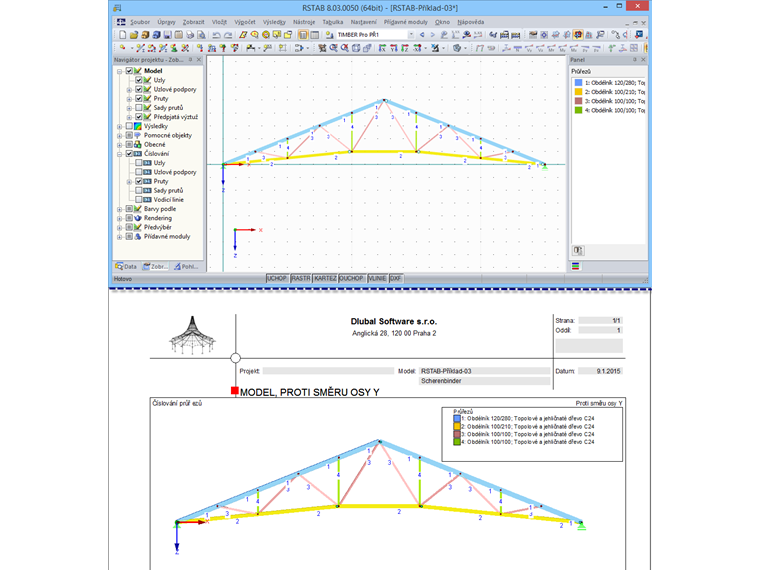Screen dimensions: 760x570
Task: Open the Soubor menu
Action: tap(140, 22)
